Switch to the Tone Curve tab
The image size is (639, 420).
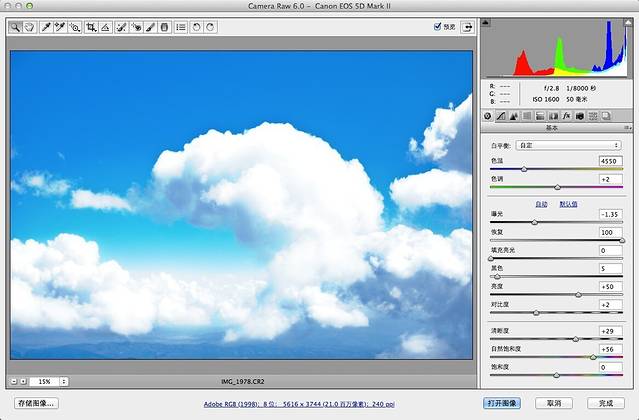click(499, 116)
